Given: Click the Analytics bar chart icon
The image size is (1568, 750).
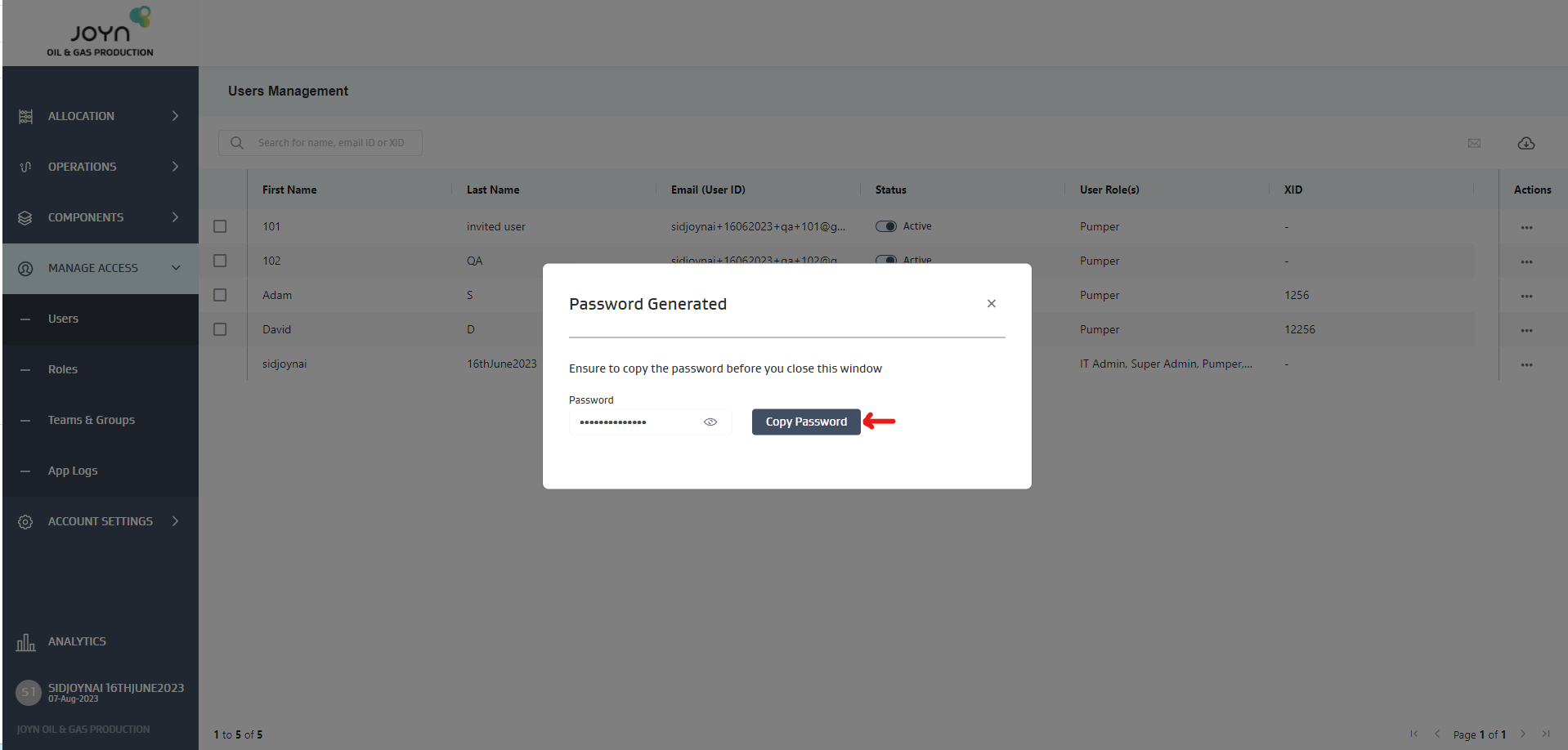Looking at the screenshot, I should 25,642.
